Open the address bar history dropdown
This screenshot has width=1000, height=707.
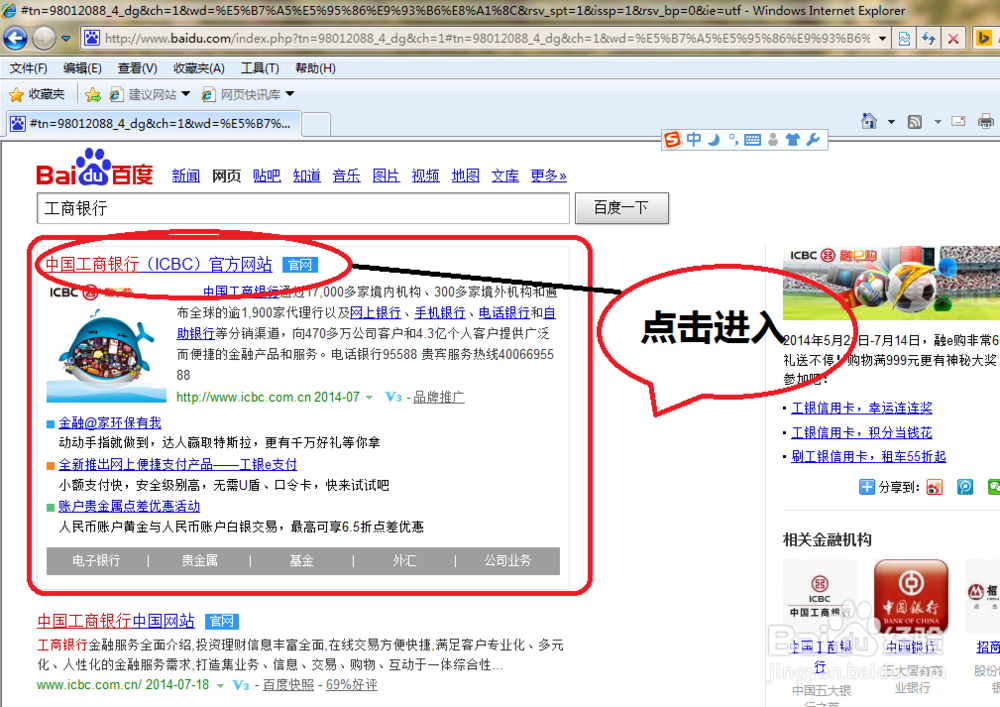click(x=881, y=38)
